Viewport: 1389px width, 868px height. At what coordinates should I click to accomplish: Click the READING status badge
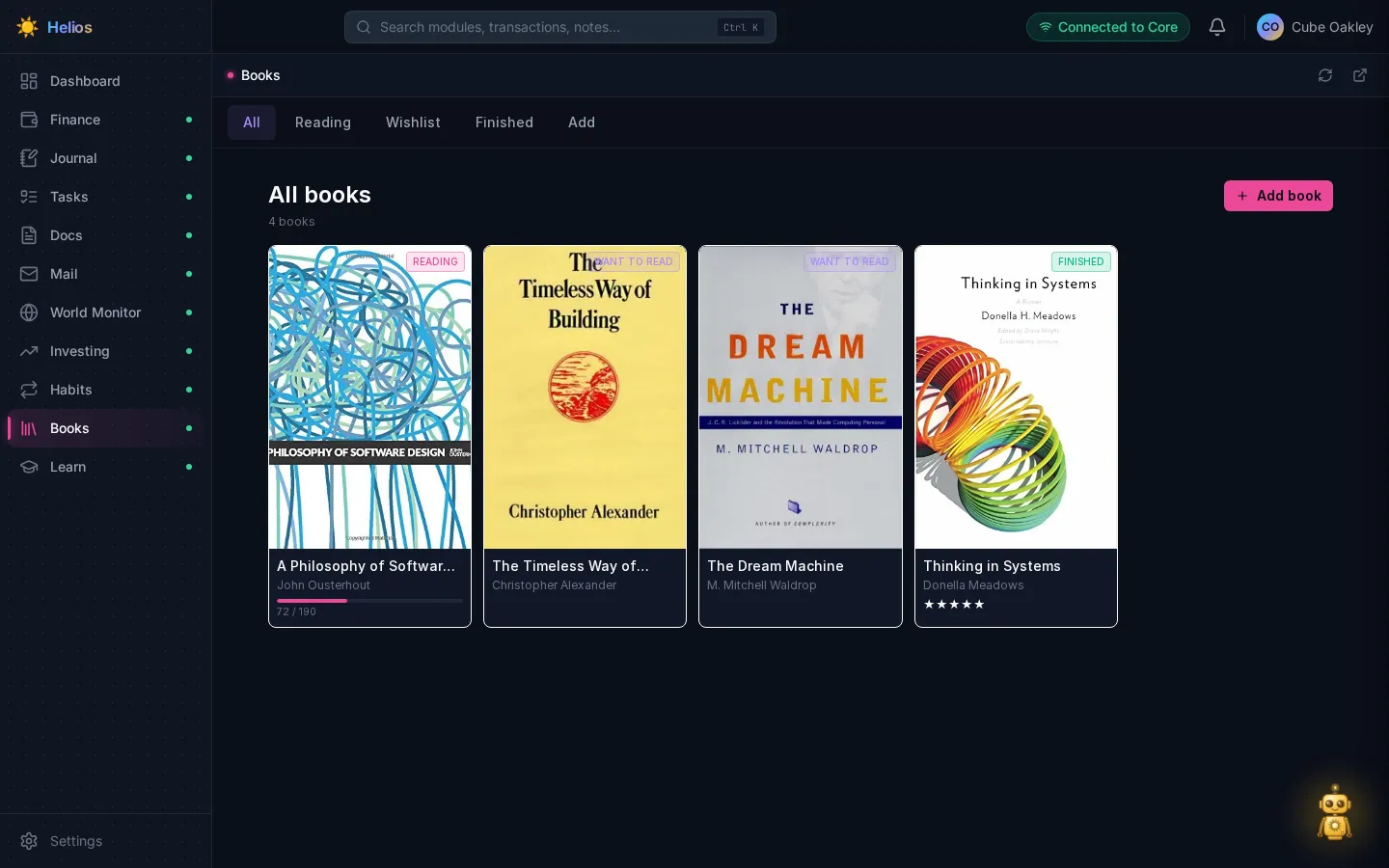point(435,261)
